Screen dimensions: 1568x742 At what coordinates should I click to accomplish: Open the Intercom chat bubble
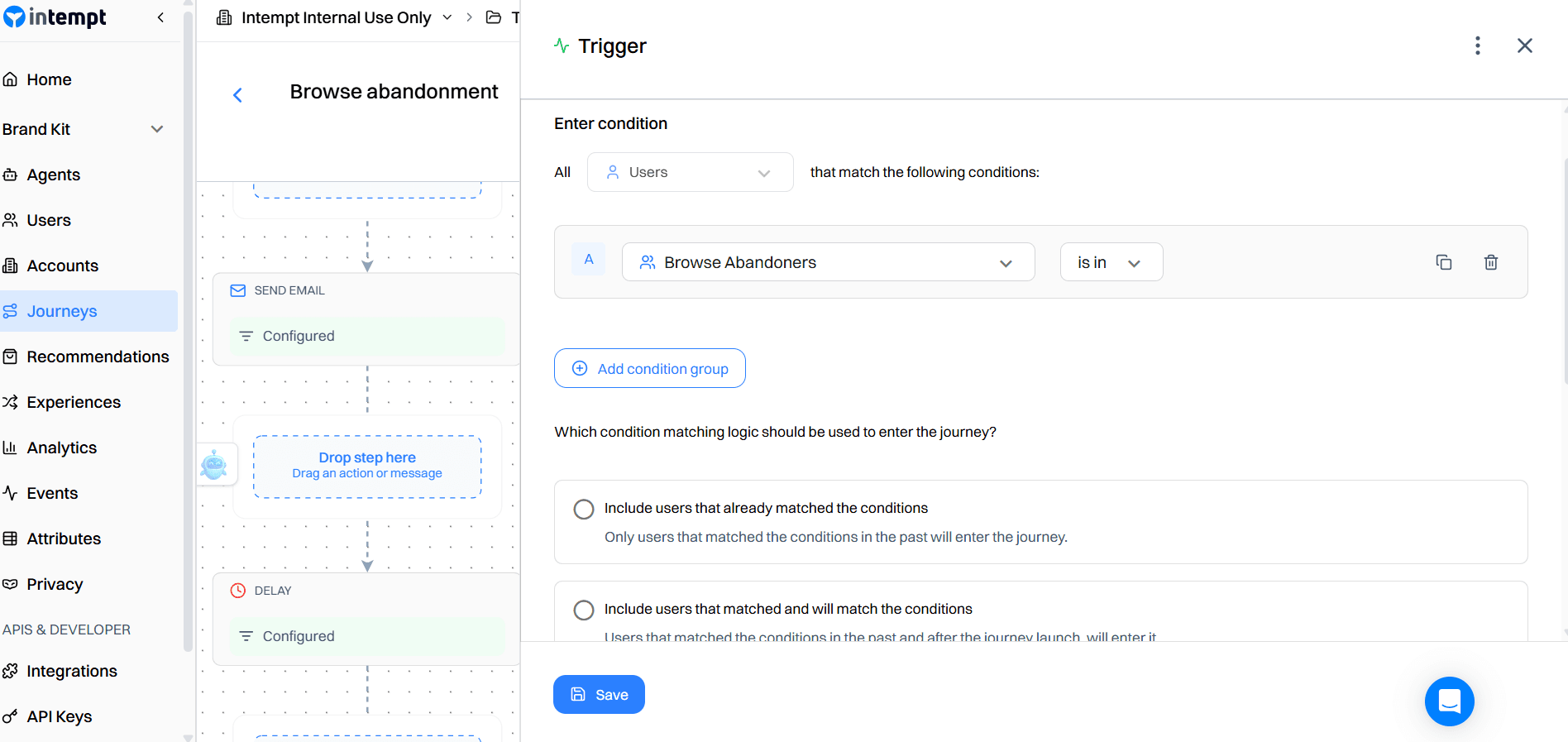[x=1449, y=701]
